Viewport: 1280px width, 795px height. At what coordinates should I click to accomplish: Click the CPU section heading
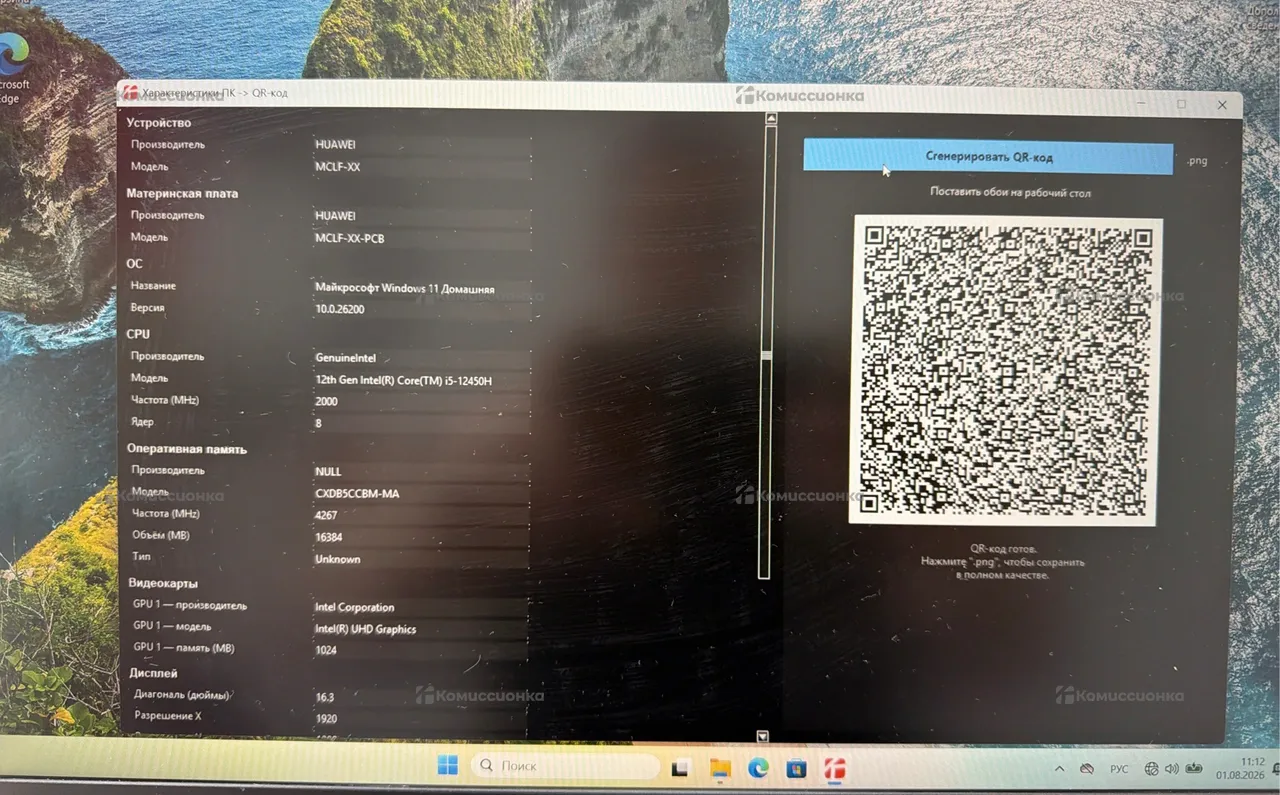pos(138,333)
